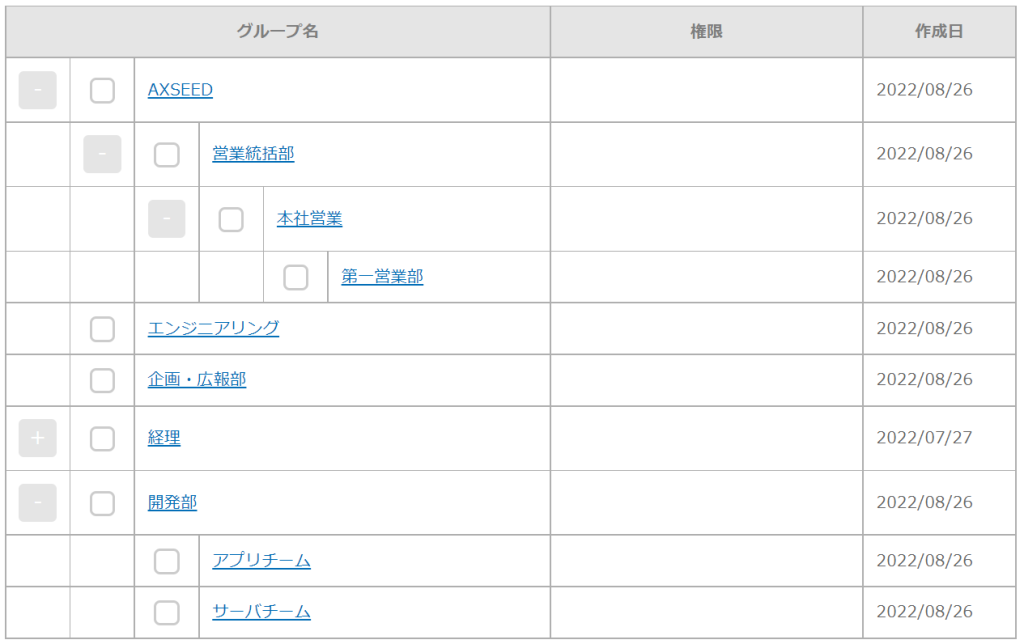
Task: Check the AXSEED checkbox
Action: coord(102,91)
